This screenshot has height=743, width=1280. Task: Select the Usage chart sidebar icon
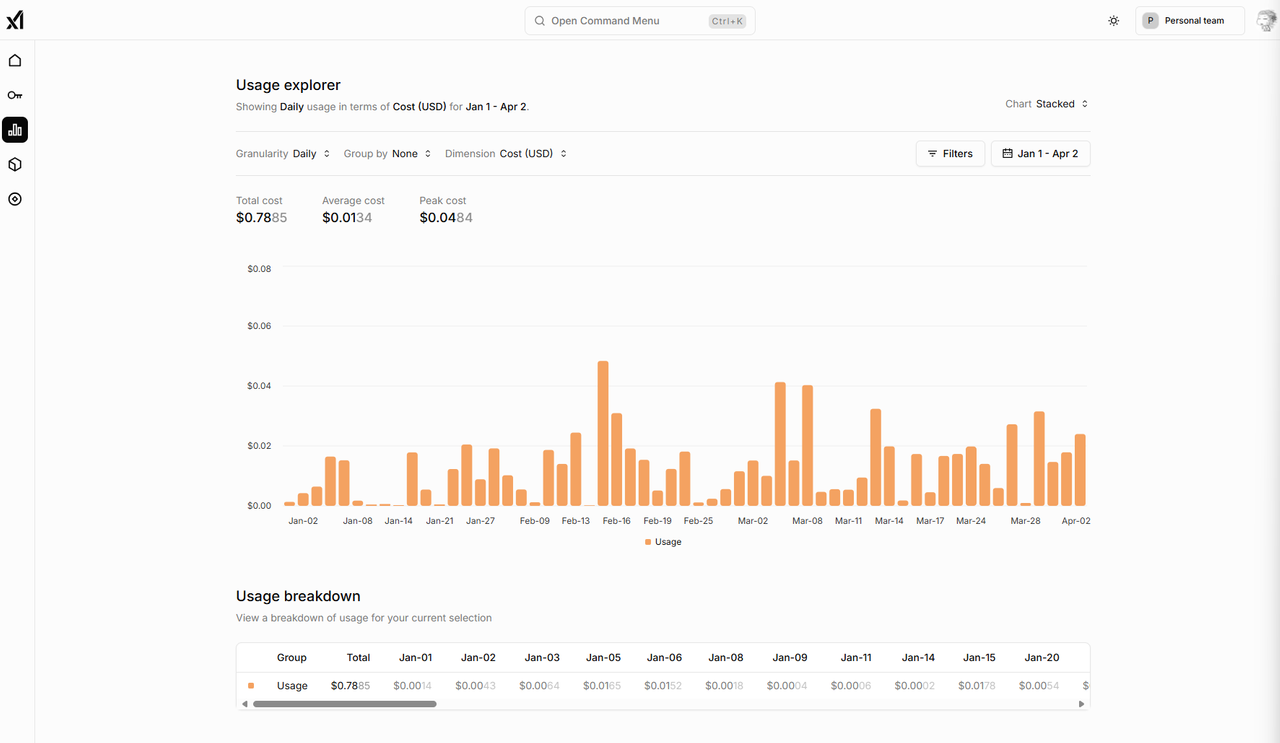pyautogui.click(x=15, y=130)
